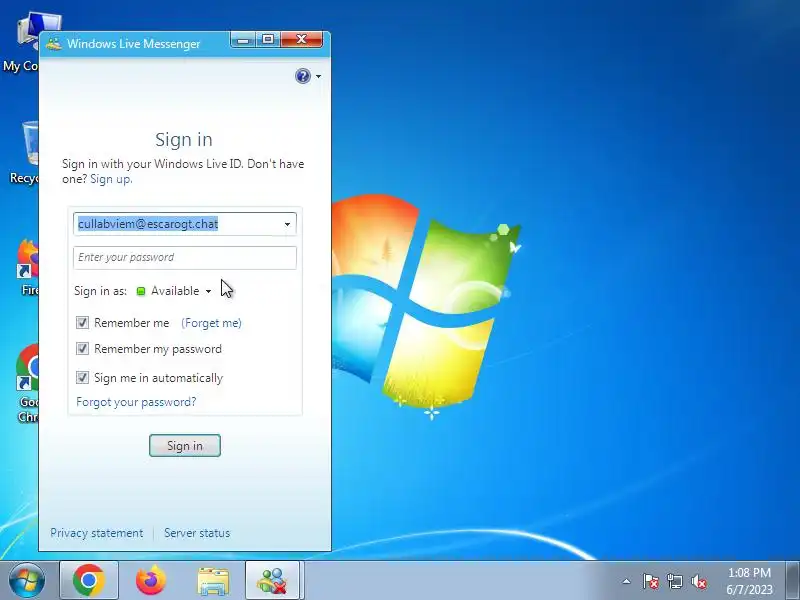This screenshot has width=800, height=600.
Task: Focus the Enter your password field
Action: pos(184,258)
